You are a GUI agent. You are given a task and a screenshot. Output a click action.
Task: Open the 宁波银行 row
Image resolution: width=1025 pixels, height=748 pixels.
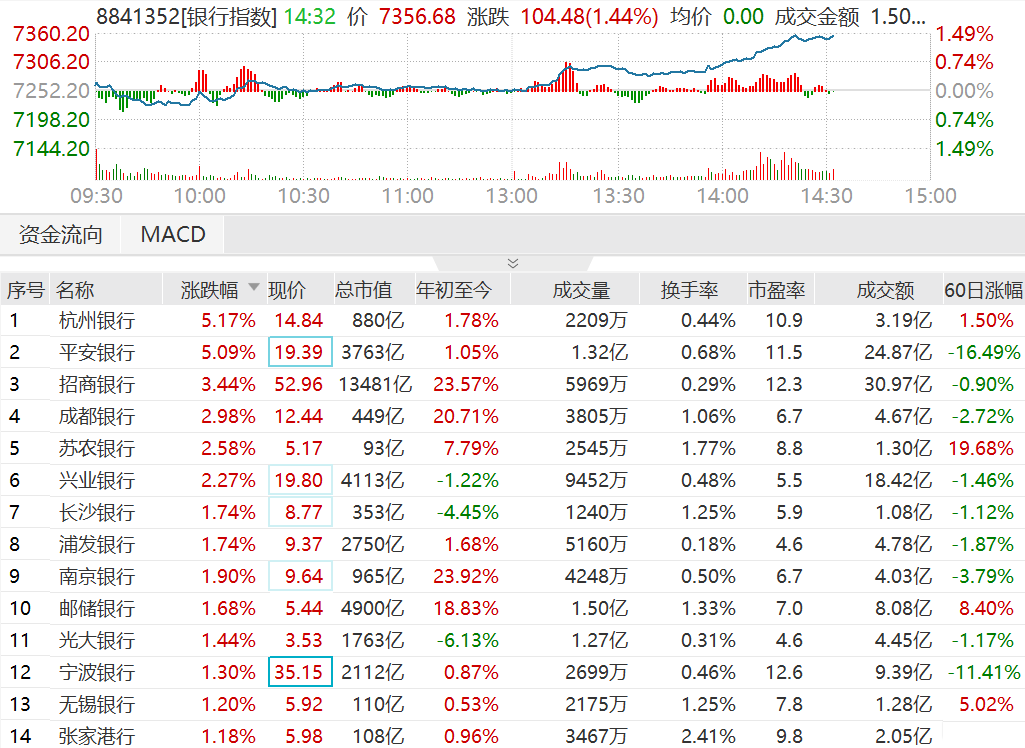coord(512,673)
